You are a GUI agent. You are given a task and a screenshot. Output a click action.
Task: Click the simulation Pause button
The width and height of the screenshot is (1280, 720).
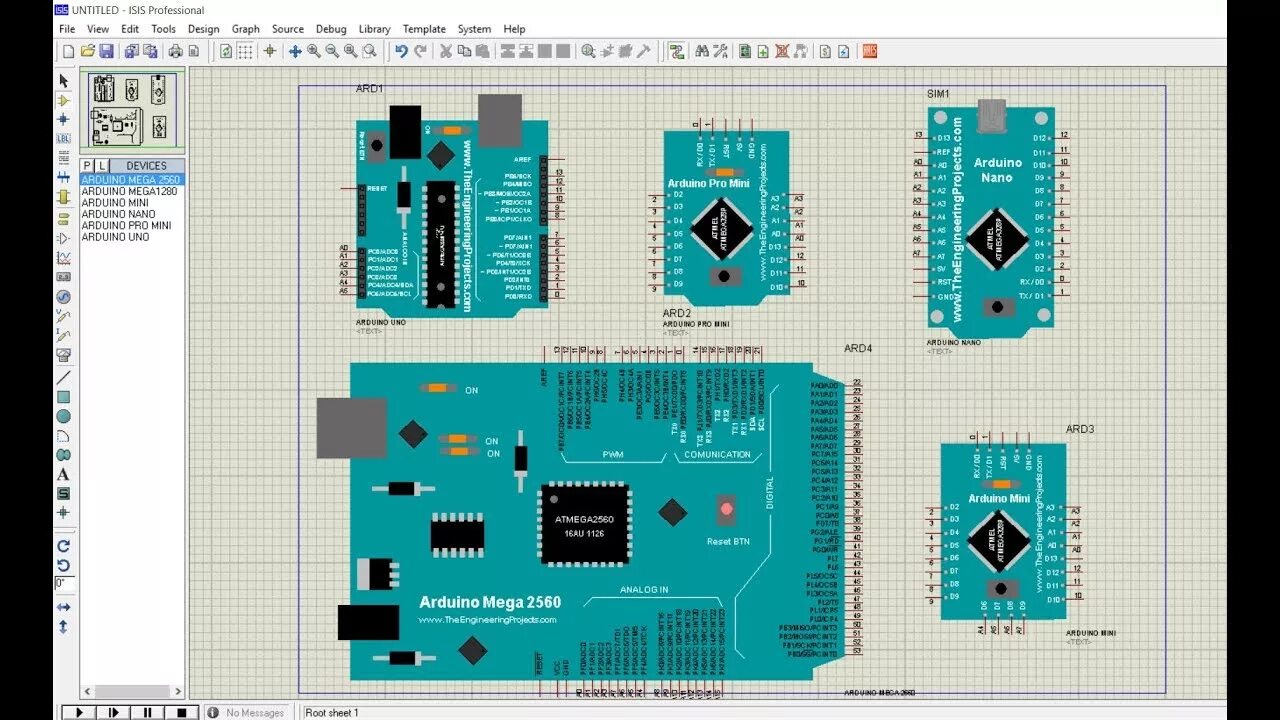tap(147, 712)
